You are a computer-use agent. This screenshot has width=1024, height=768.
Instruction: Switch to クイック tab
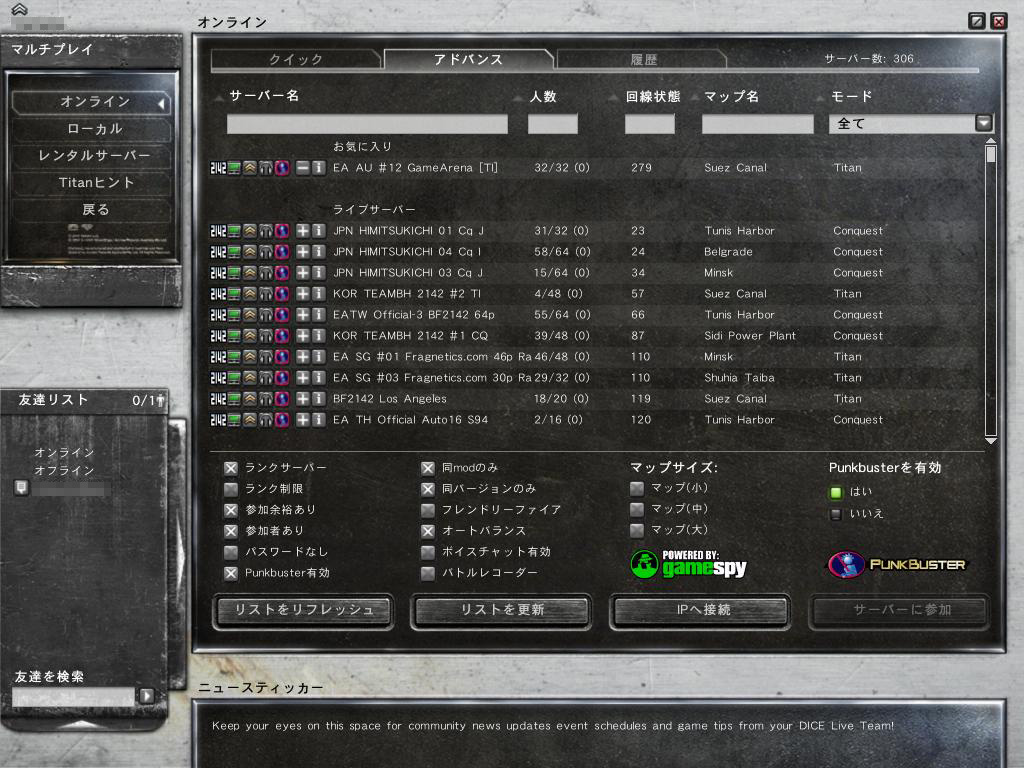(x=296, y=59)
